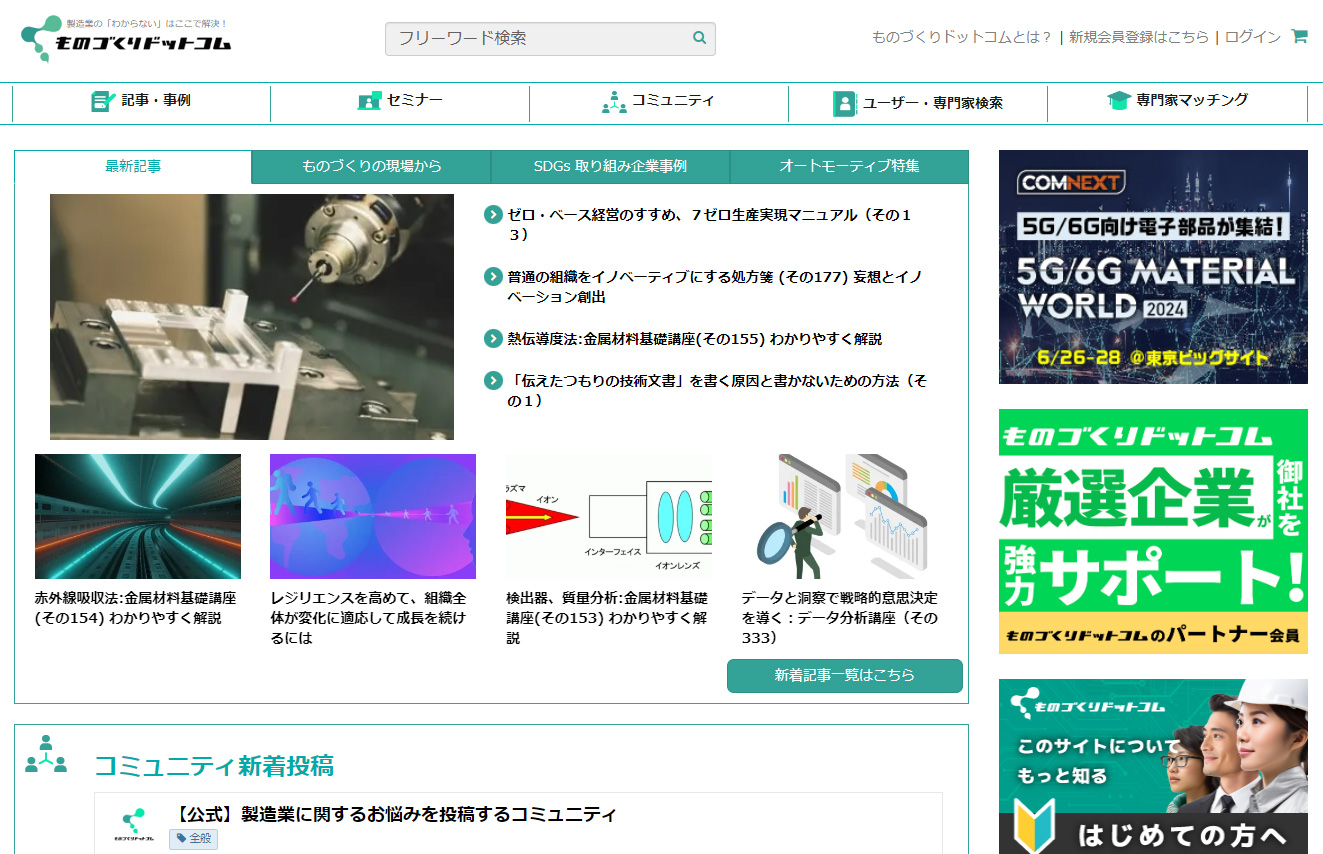Open the 新規会員登録はこちら link
This screenshot has width=1323, height=854.
tap(1138, 37)
